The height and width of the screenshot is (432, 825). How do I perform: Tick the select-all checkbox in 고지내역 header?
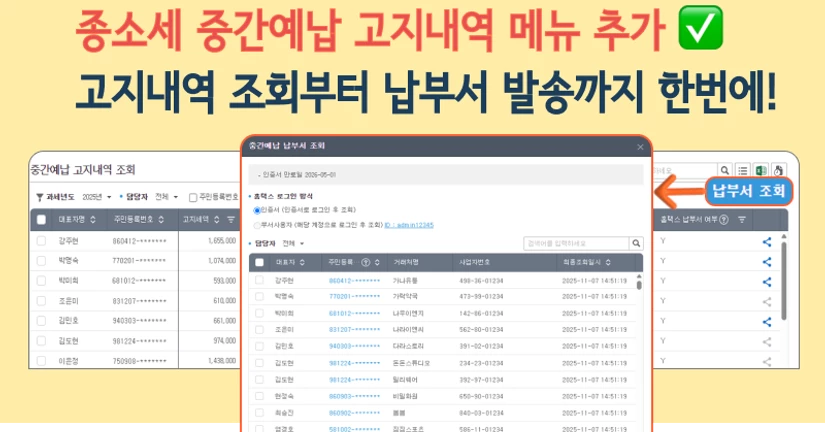(x=41, y=219)
